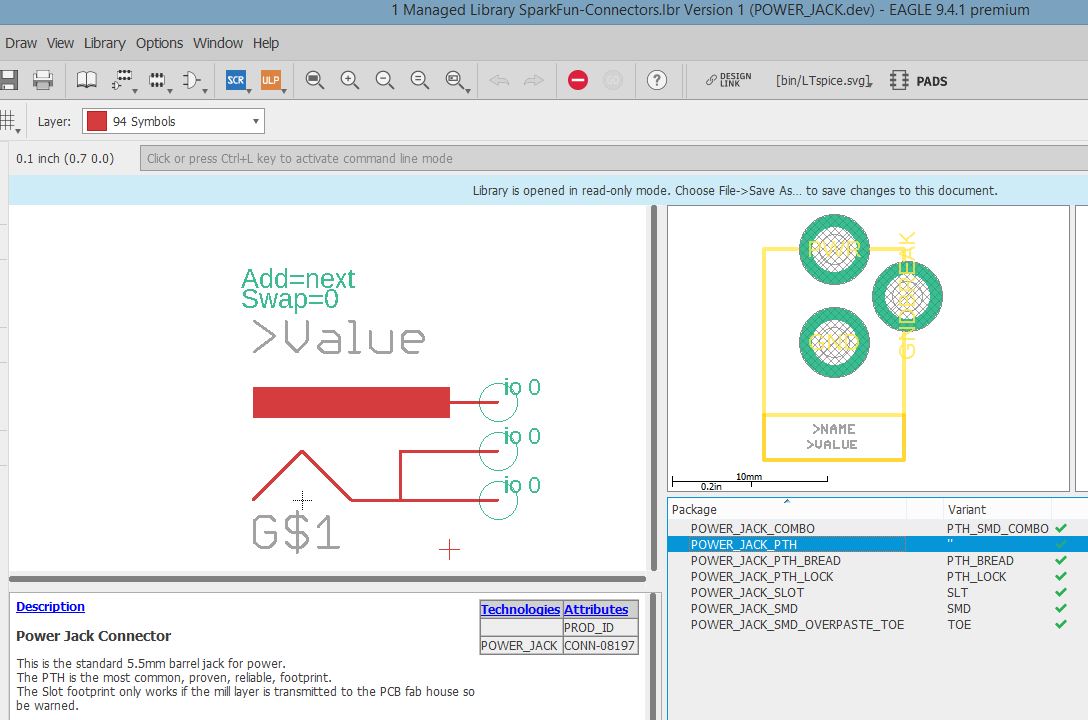Click the Description link

(50, 607)
